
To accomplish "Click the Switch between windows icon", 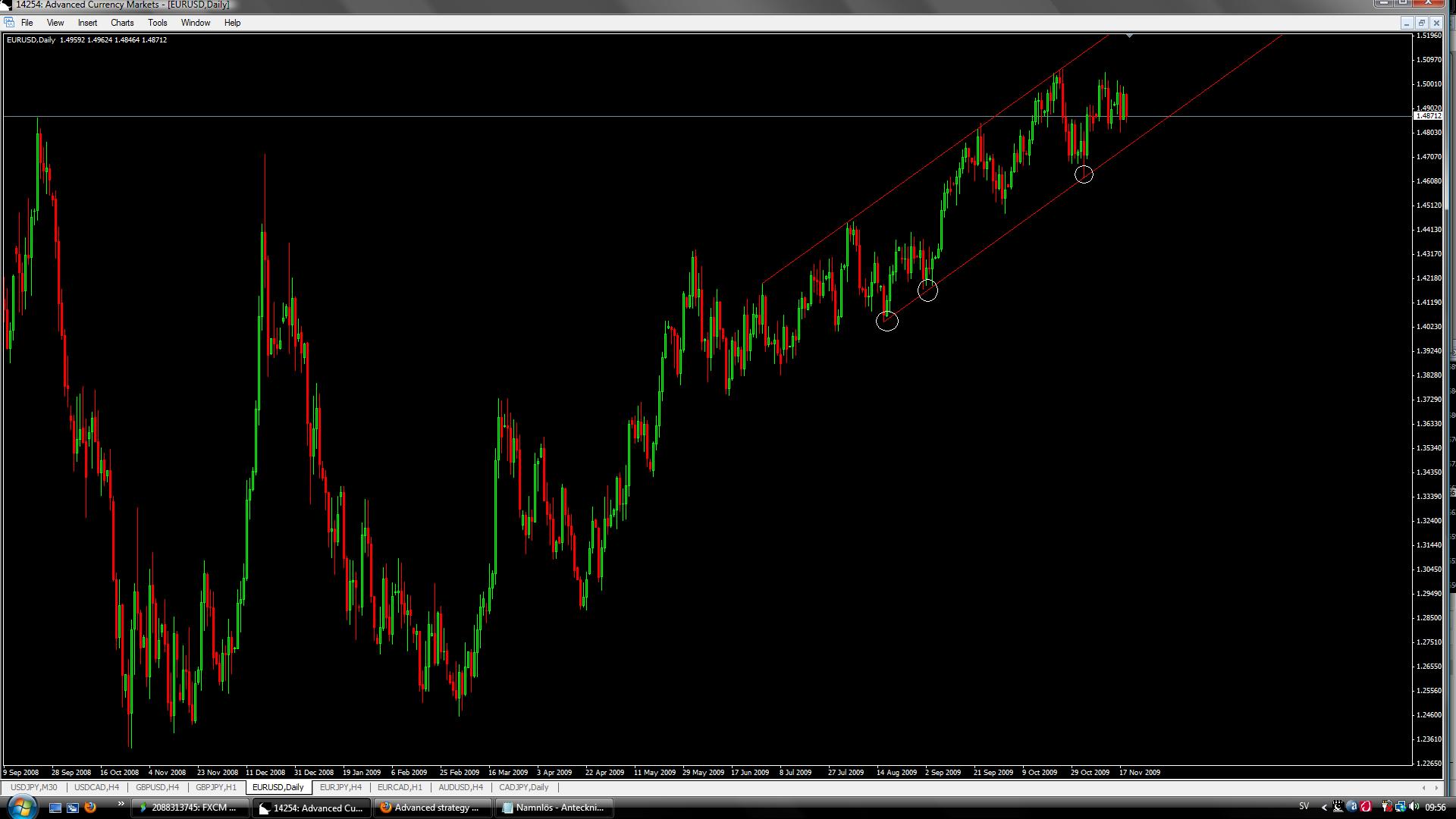I will tap(73, 808).
